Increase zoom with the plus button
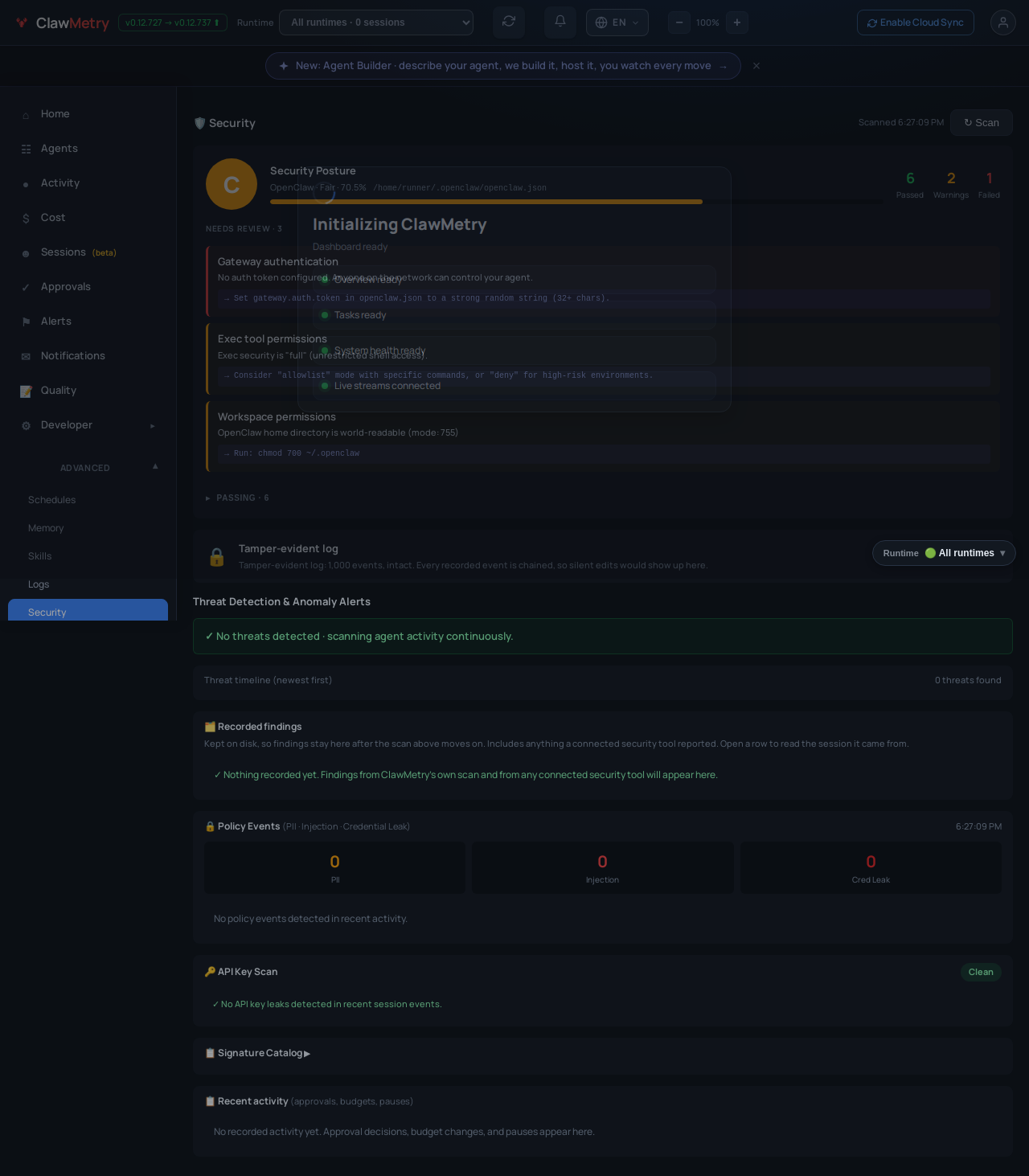Viewport: 1029px width, 1176px height. tap(737, 23)
